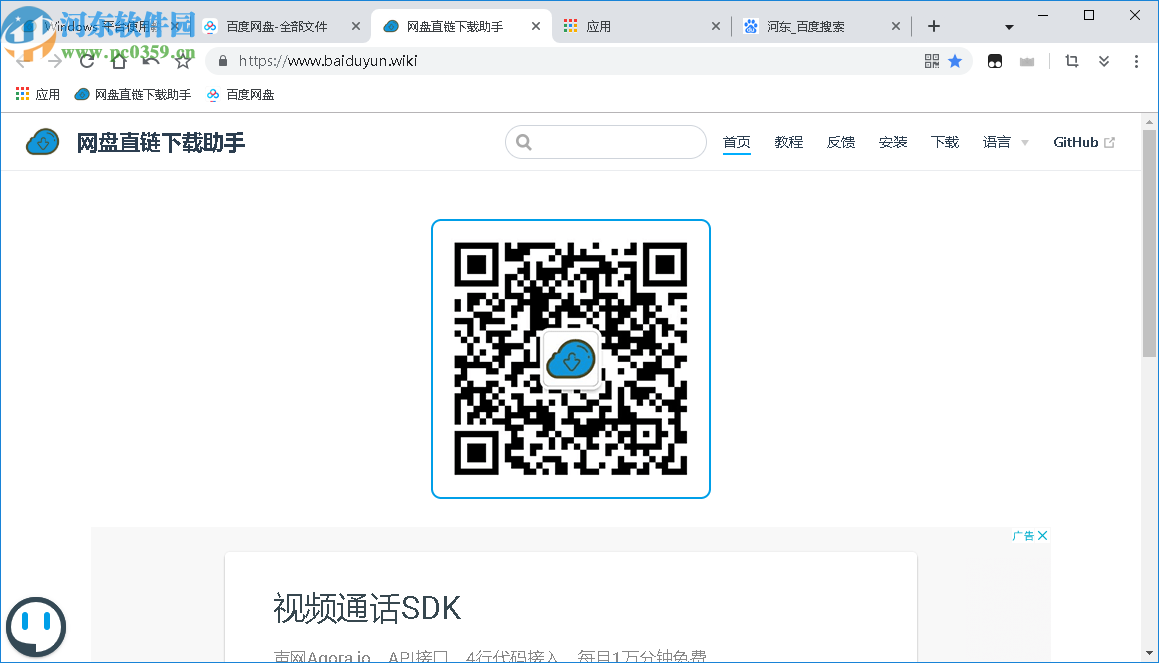Click the blue bookmark star icon
The height and width of the screenshot is (663, 1159).
tap(955, 61)
